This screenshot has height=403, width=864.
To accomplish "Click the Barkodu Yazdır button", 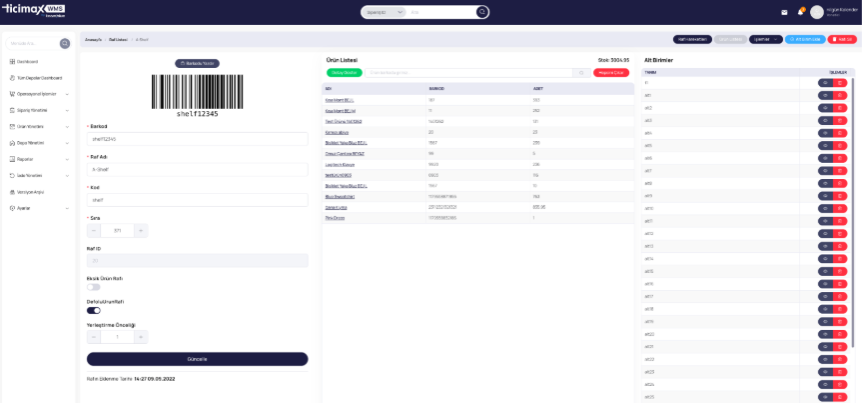I will pyautogui.click(x=197, y=63).
